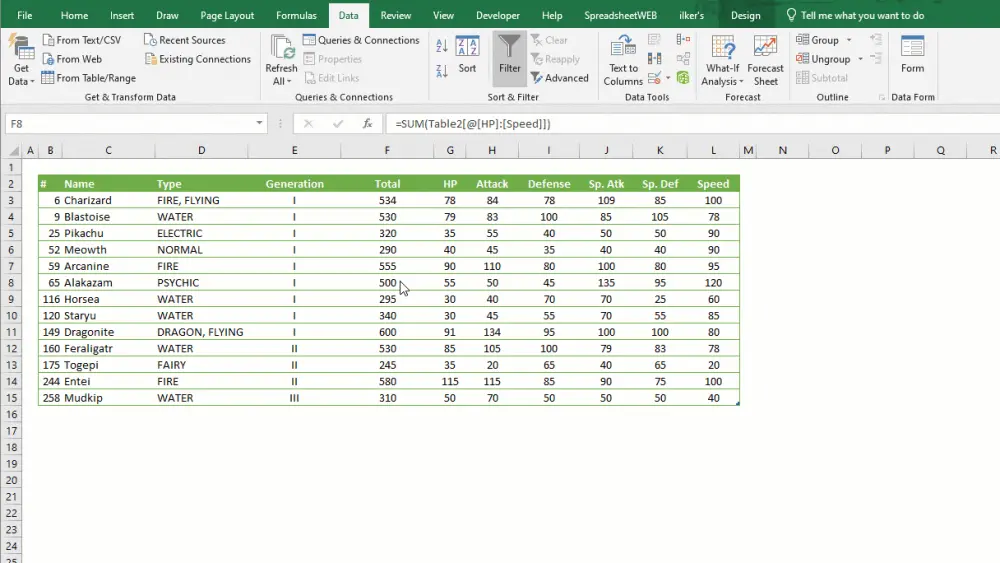
Task: Click the Insert Function fx button
Action: (x=367, y=124)
